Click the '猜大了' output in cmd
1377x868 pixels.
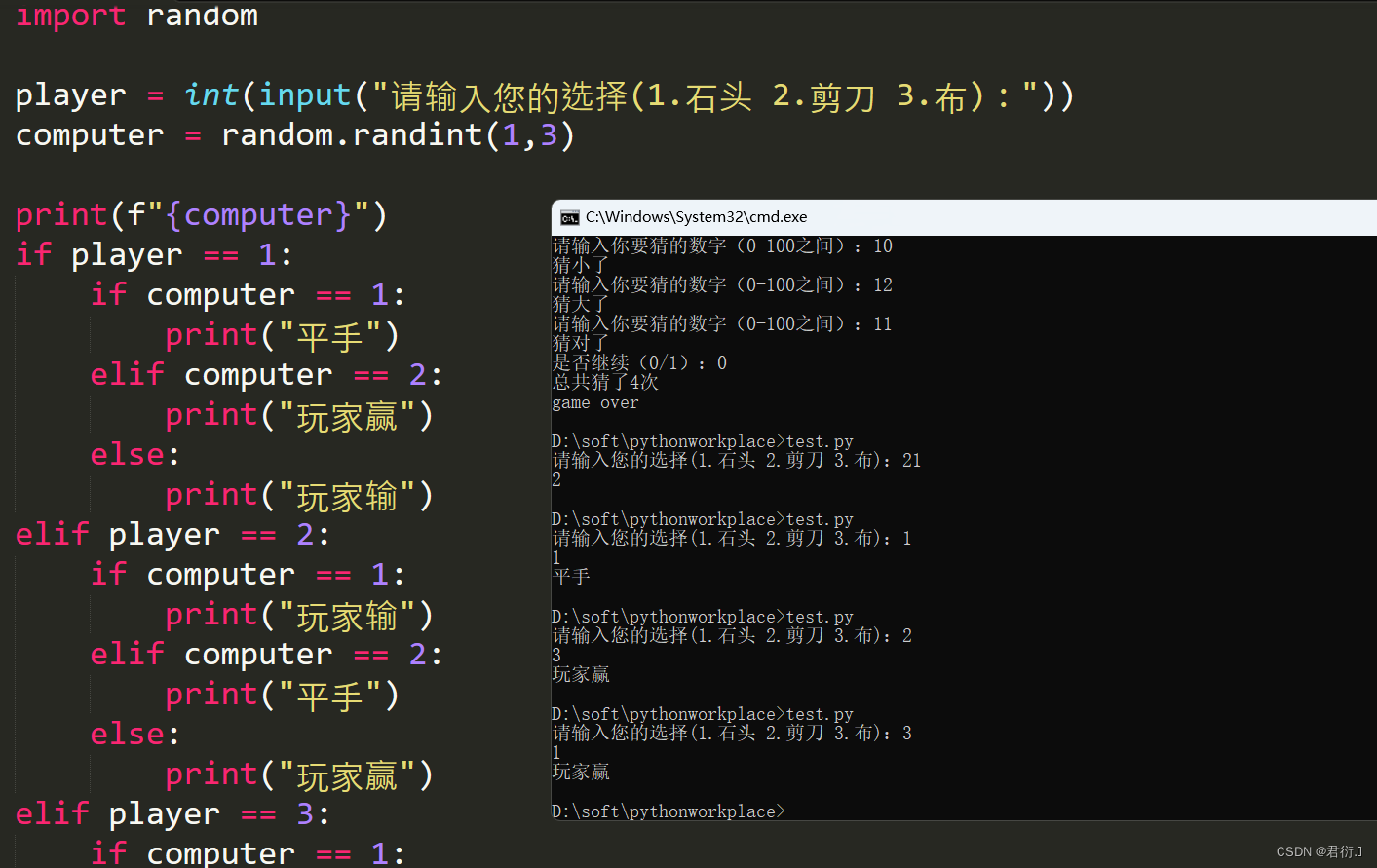click(581, 304)
